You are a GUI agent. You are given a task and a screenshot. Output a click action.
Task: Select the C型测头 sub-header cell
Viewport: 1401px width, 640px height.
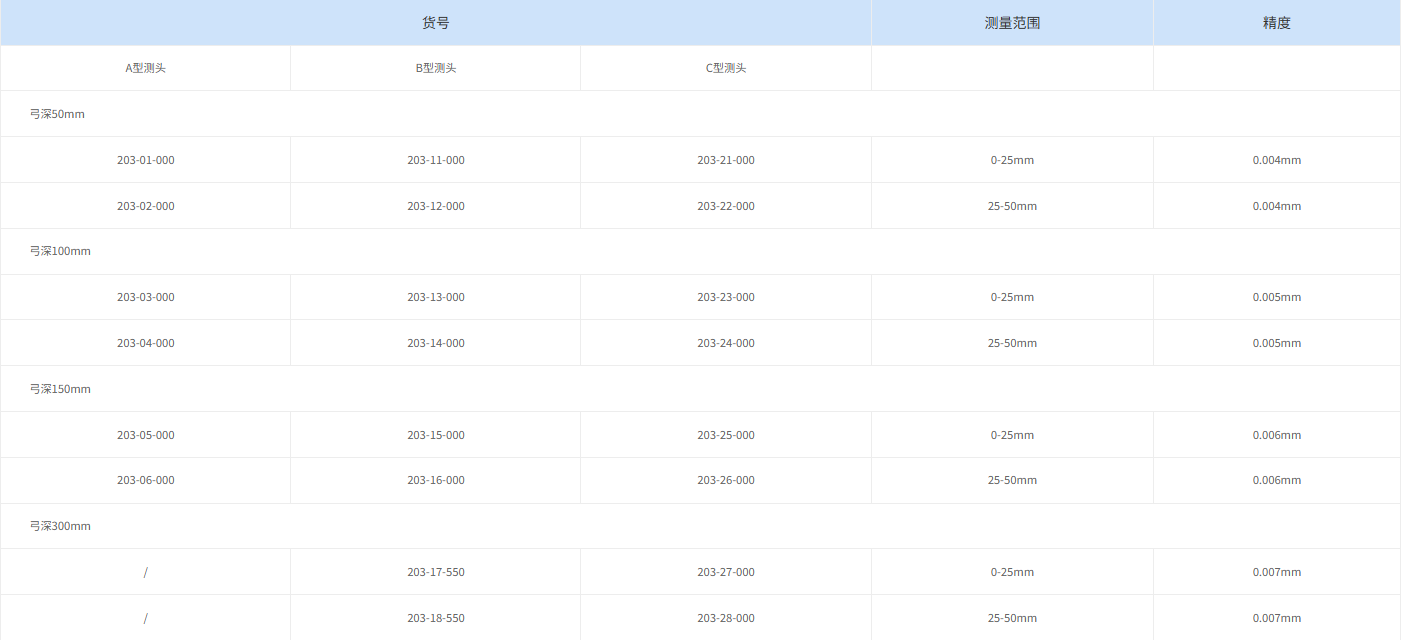726,69
